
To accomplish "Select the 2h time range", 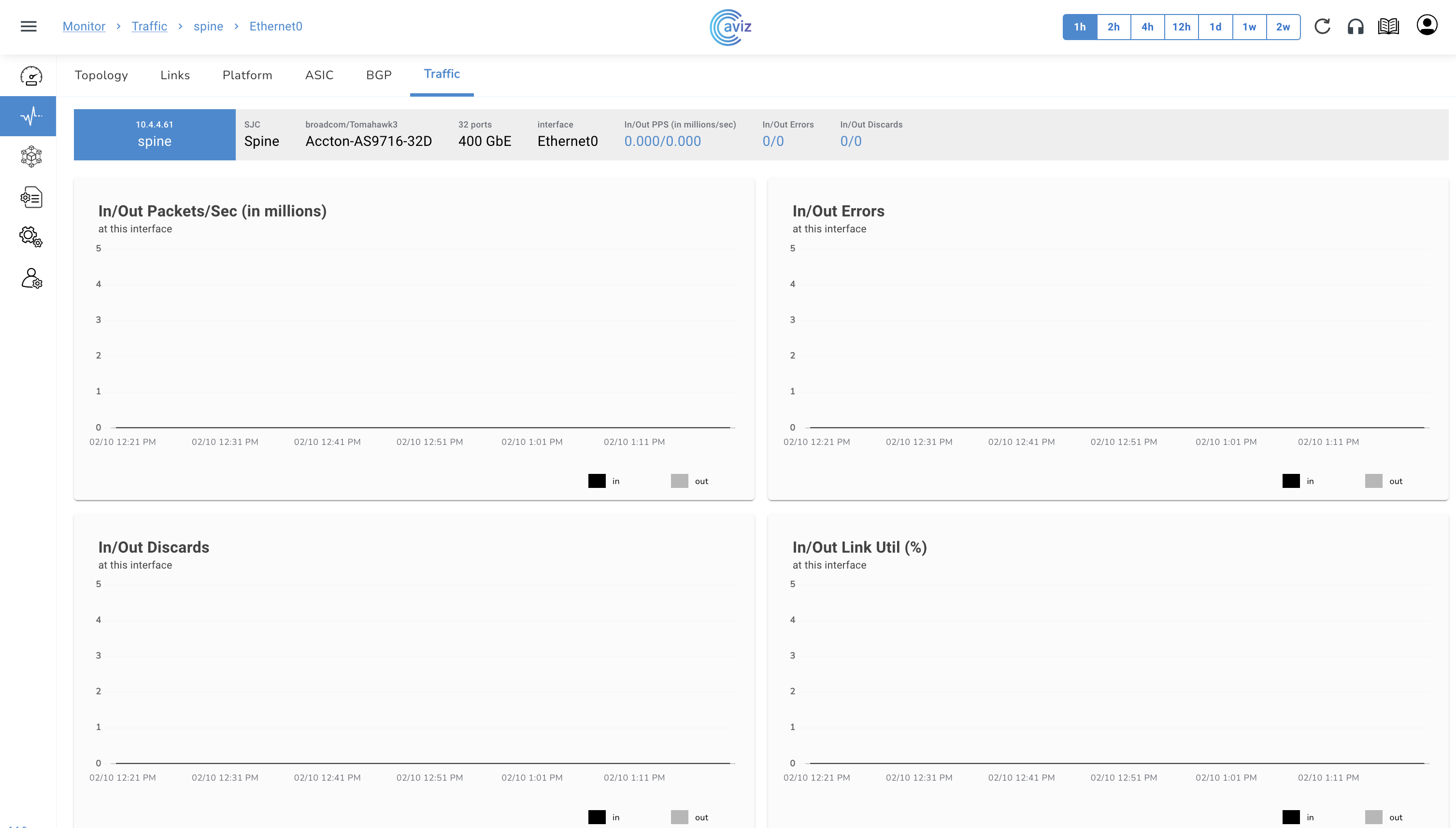I will click(x=1113, y=27).
